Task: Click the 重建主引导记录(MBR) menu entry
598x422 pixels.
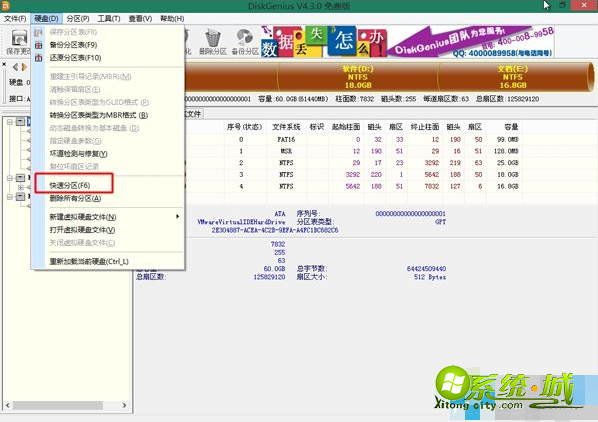Action: tap(108, 77)
